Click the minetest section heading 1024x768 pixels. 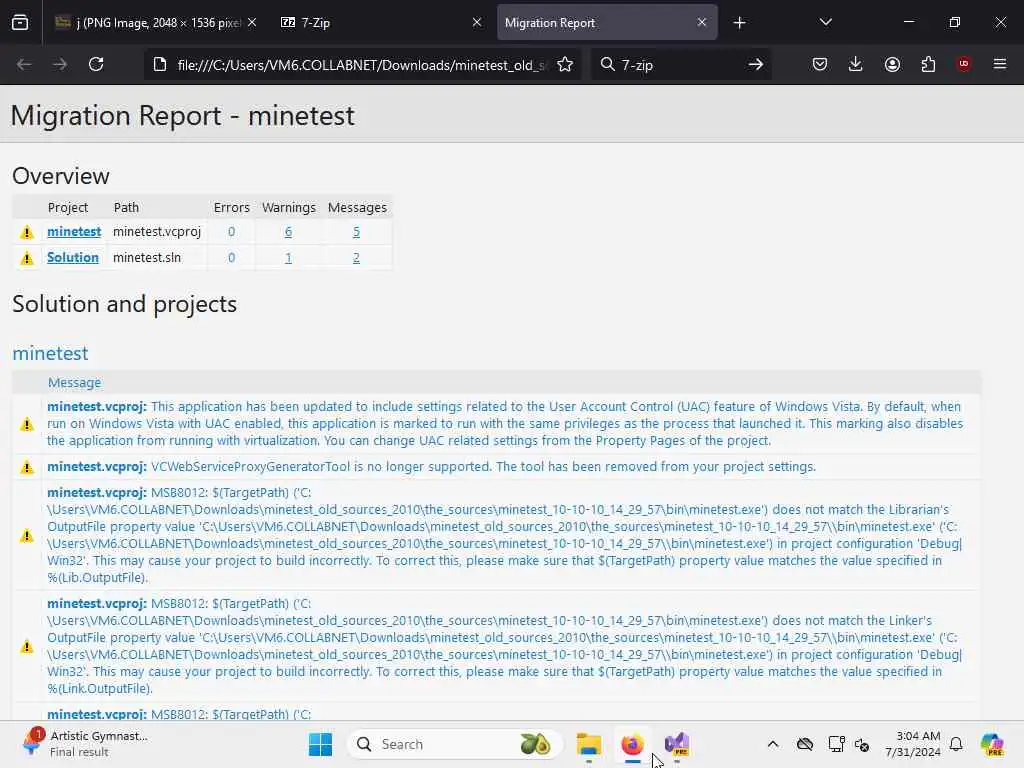pos(50,353)
